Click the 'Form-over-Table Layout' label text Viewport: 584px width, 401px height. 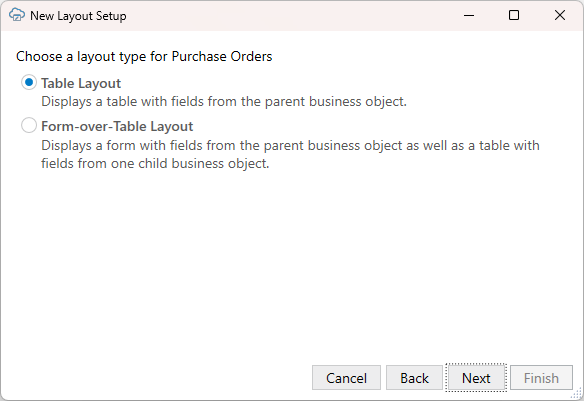[x=117, y=126]
